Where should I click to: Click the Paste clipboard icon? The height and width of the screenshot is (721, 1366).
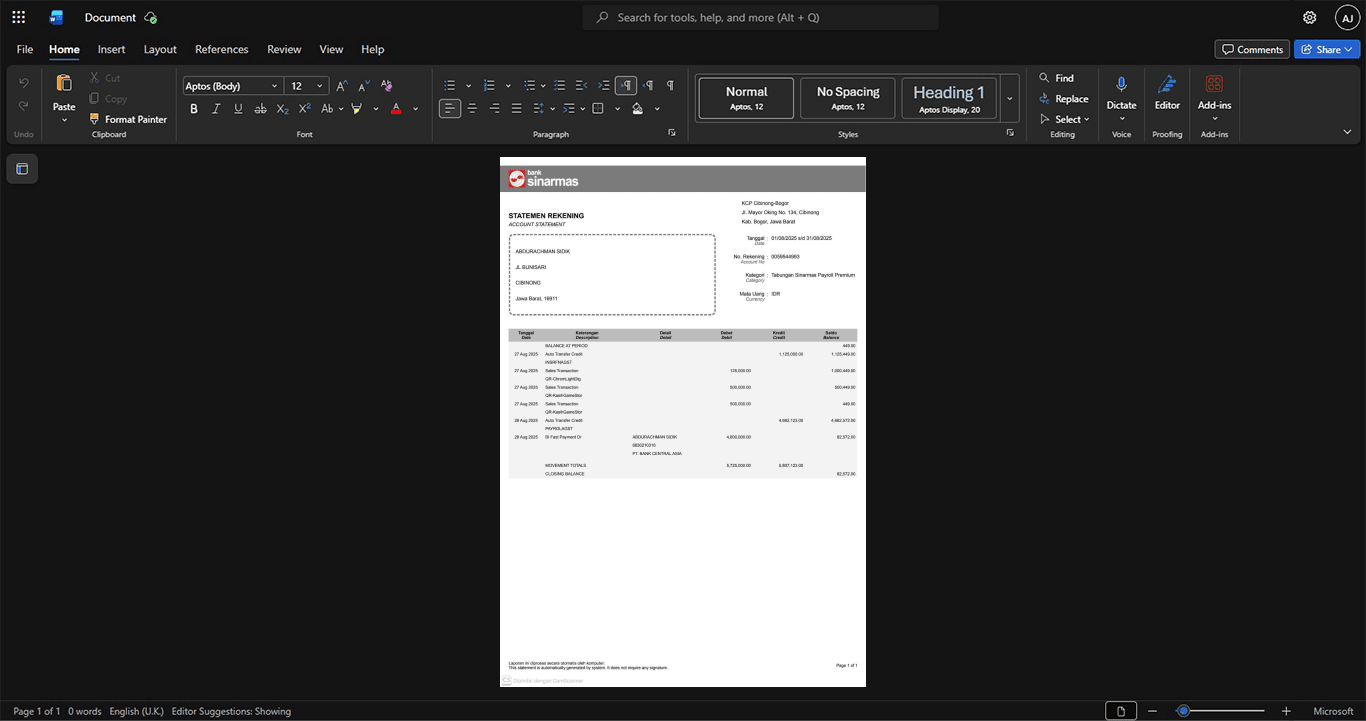[x=64, y=84]
